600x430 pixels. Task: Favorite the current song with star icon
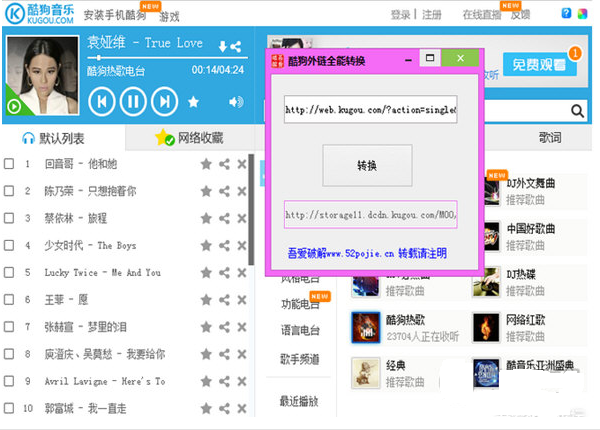193,102
